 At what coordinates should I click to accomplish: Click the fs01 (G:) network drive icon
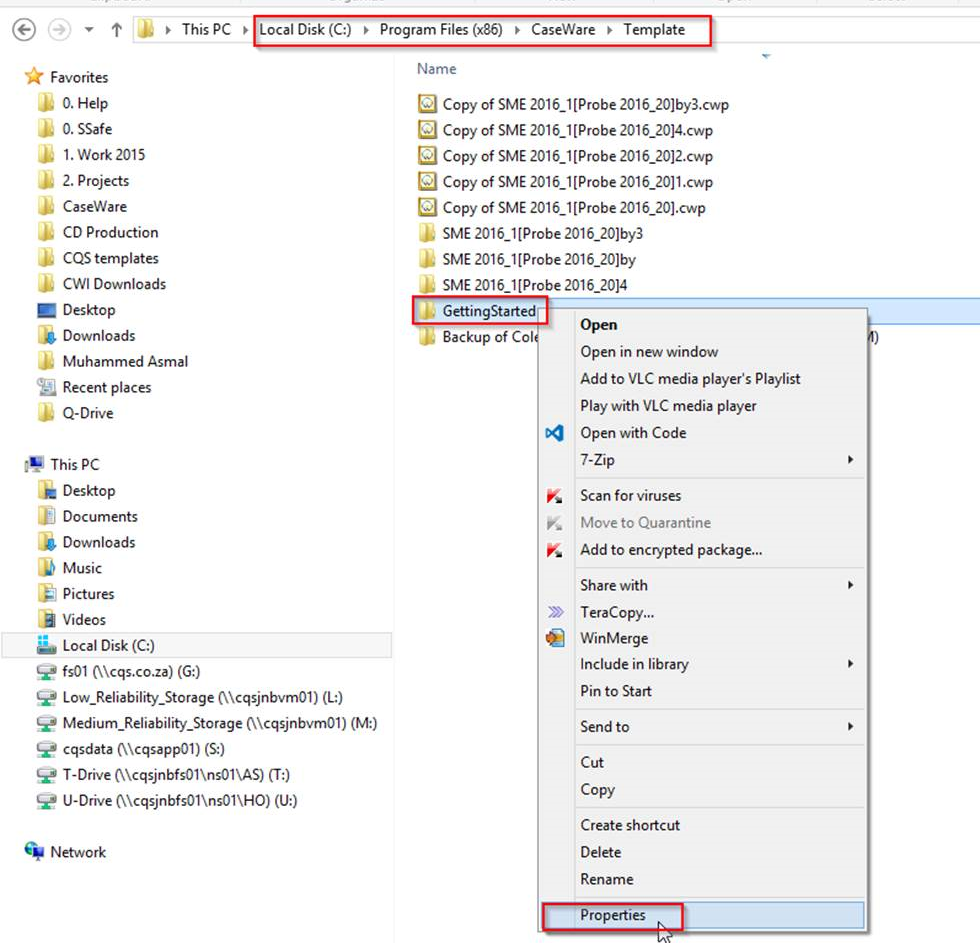(x=46, y=672)
